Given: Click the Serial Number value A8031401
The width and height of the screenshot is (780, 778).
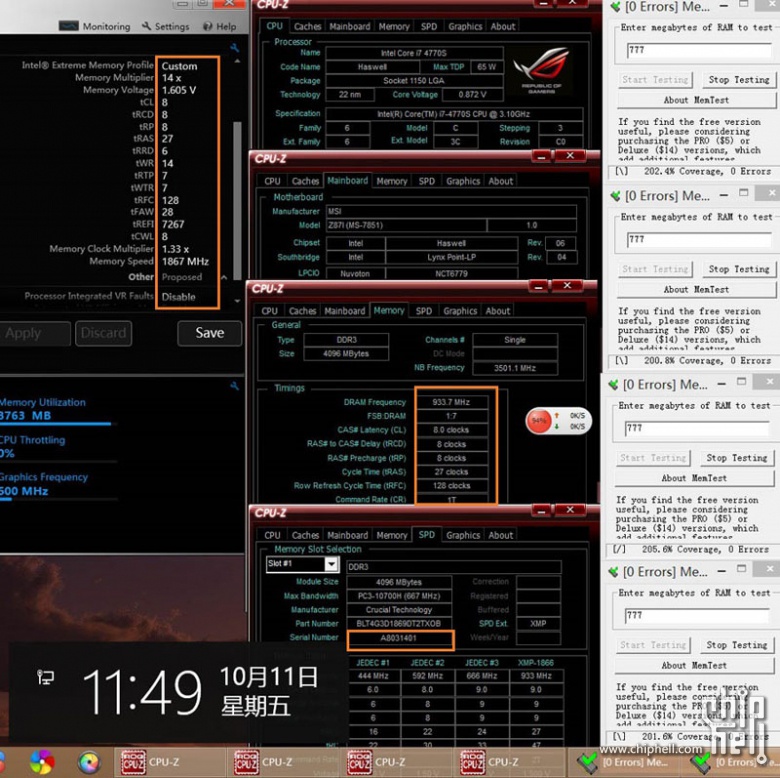Looking at the screenshot, I should point(400,638).
